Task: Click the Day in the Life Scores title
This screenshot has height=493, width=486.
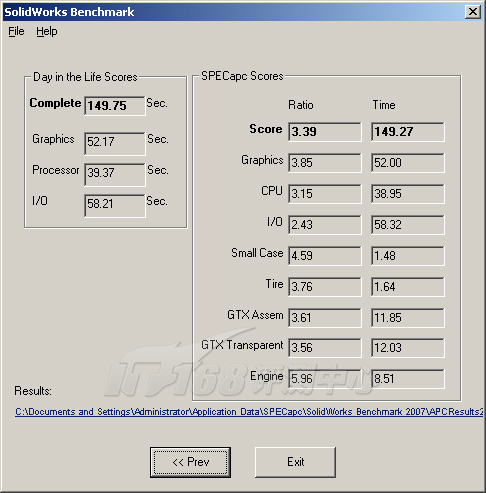Action: click(85, 77)
